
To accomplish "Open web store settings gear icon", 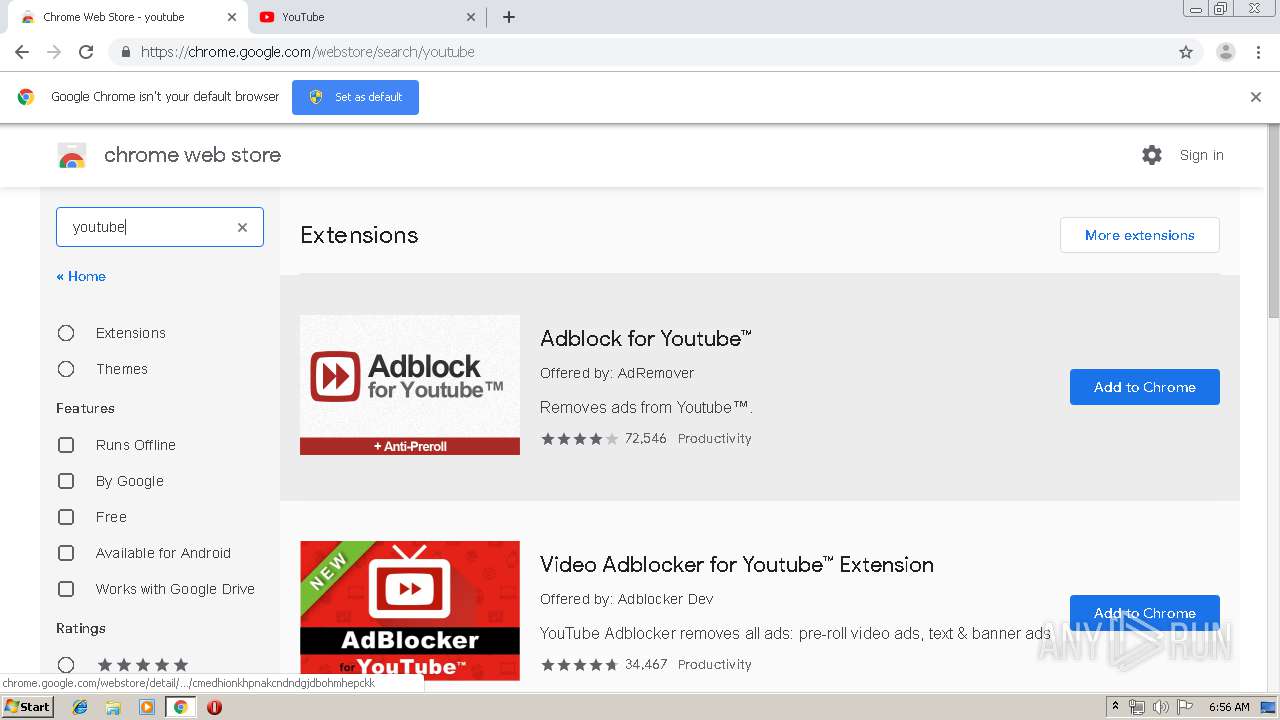I will [1152, 155].
